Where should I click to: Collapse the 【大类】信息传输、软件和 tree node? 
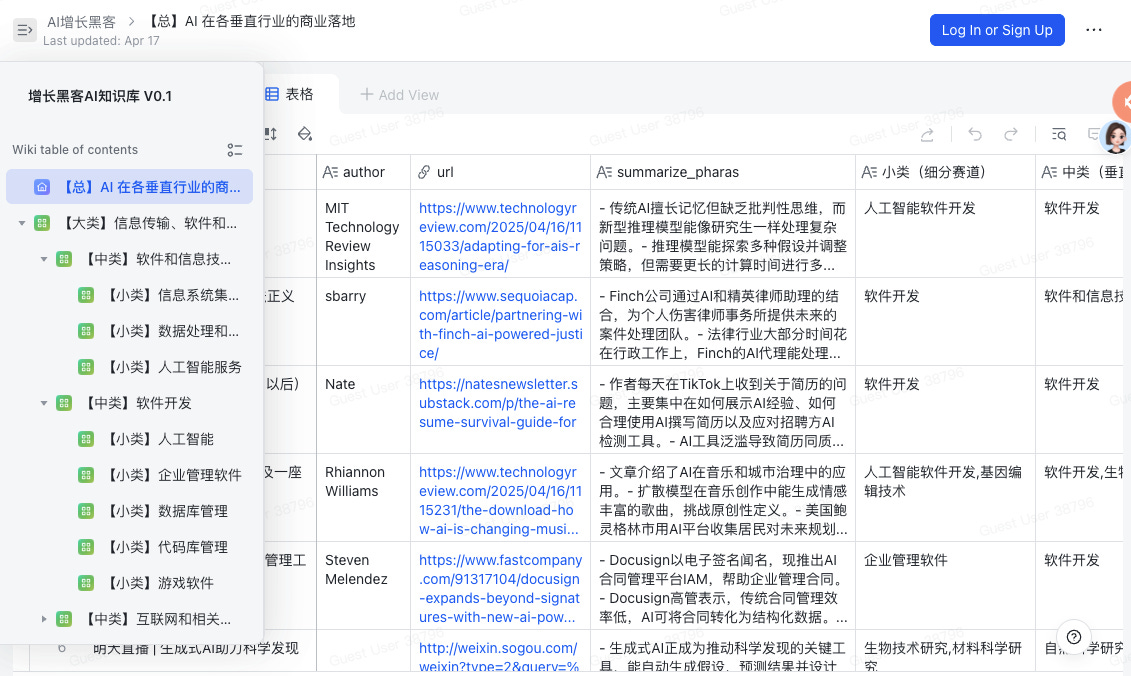[22, 224]
